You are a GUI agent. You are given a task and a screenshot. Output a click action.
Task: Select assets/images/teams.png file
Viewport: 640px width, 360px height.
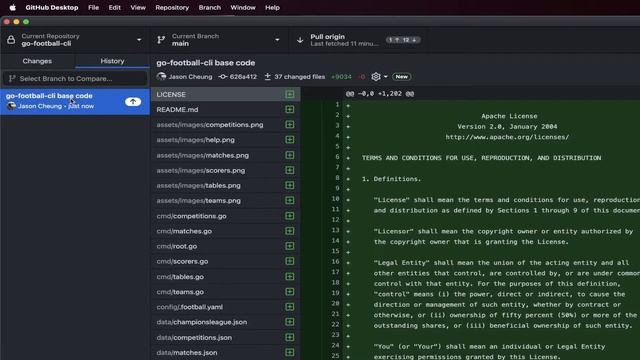[x=226, y=200]
